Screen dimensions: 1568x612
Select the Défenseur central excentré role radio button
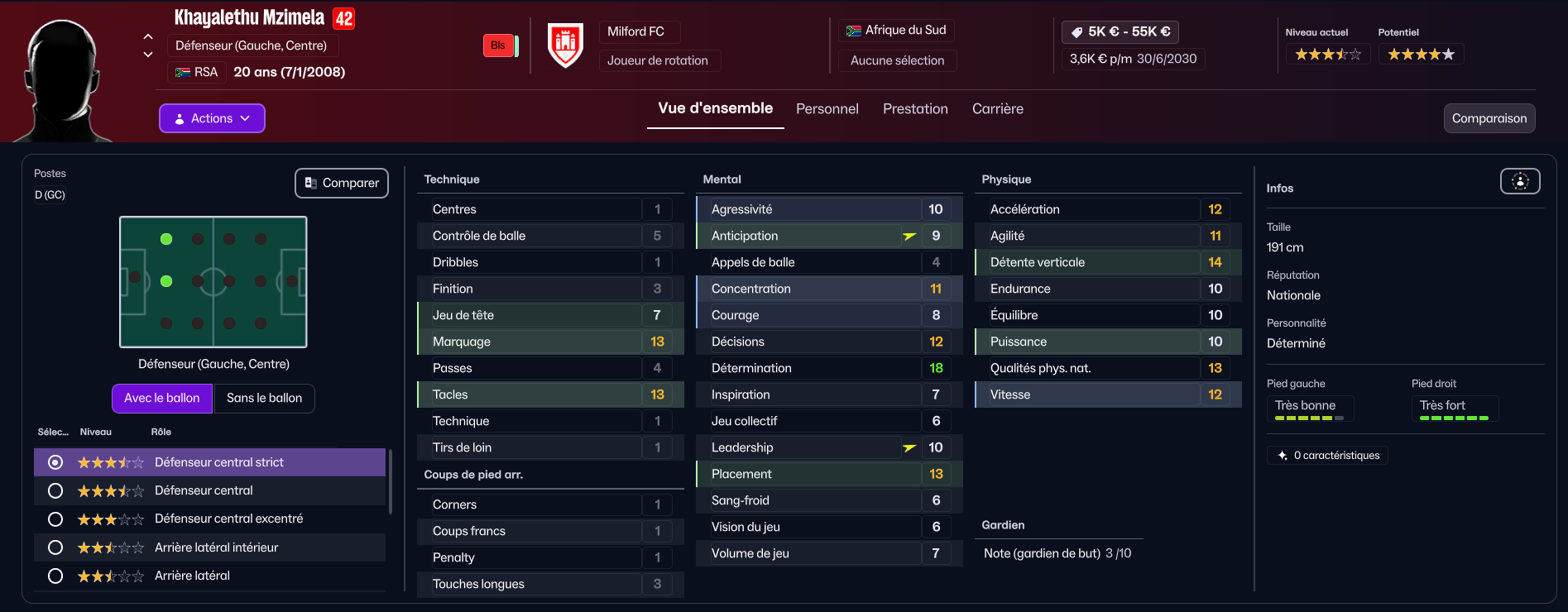(55, 519)
